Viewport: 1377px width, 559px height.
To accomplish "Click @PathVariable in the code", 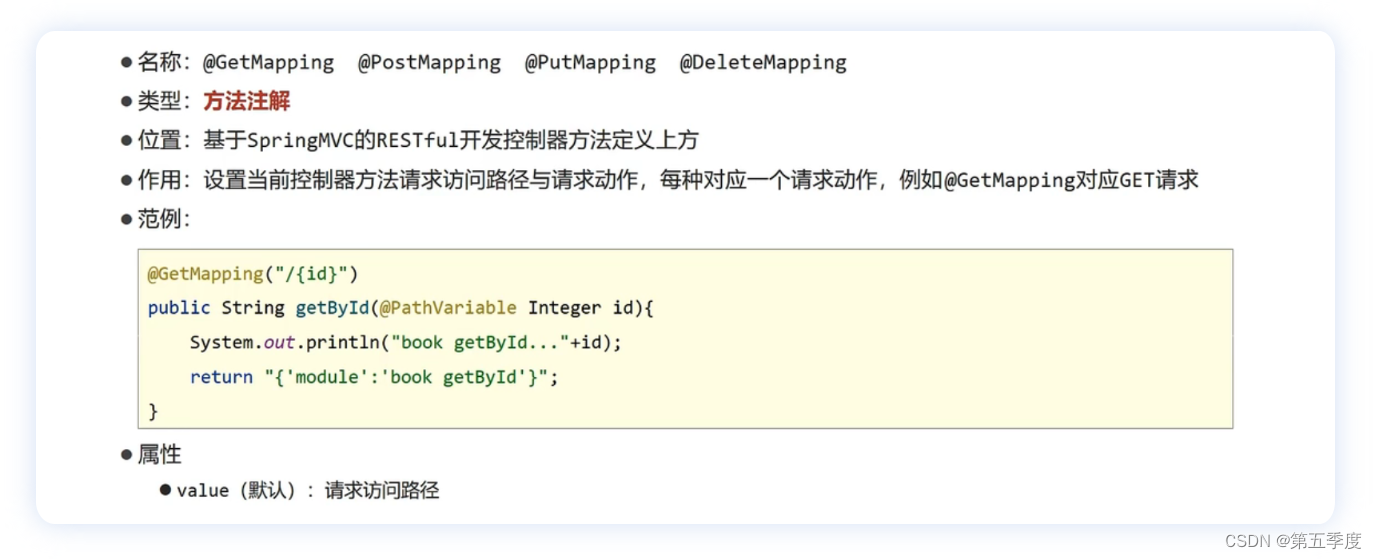I will pos(448,308).
